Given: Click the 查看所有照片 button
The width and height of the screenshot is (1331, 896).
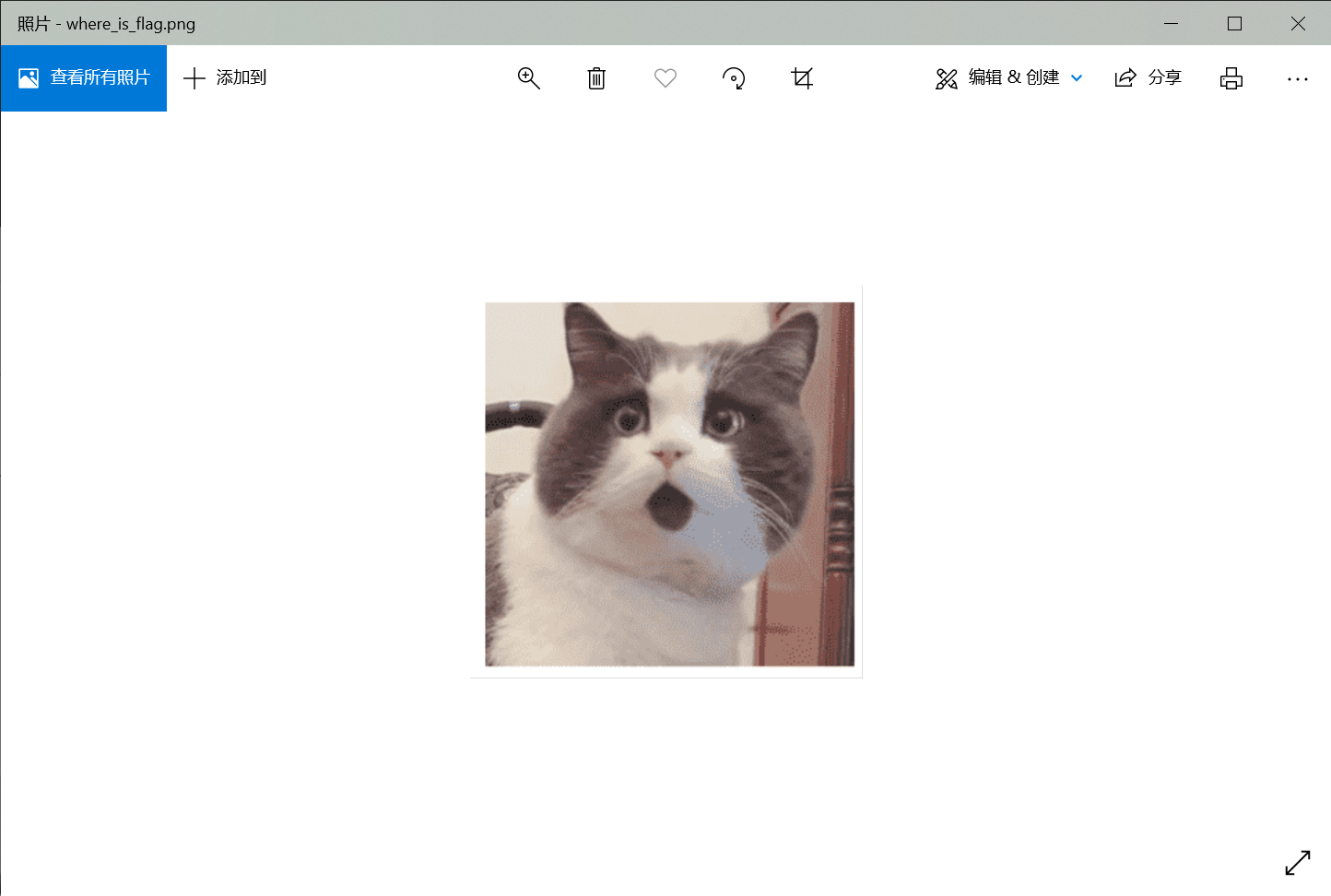Looking at the screenshot, I should (x=83, y=78).
